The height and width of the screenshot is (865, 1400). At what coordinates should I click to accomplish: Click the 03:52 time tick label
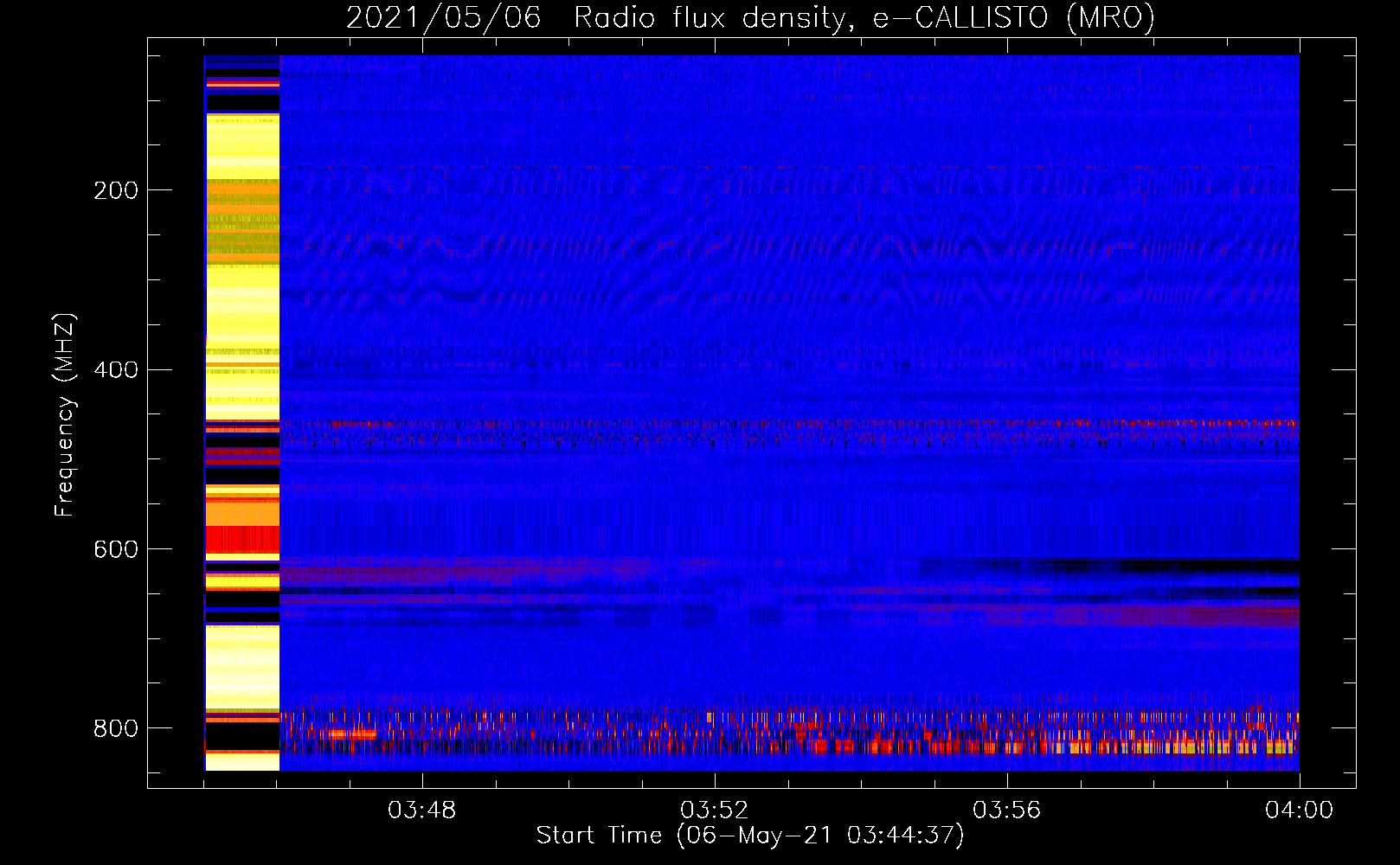click(714, 811)
